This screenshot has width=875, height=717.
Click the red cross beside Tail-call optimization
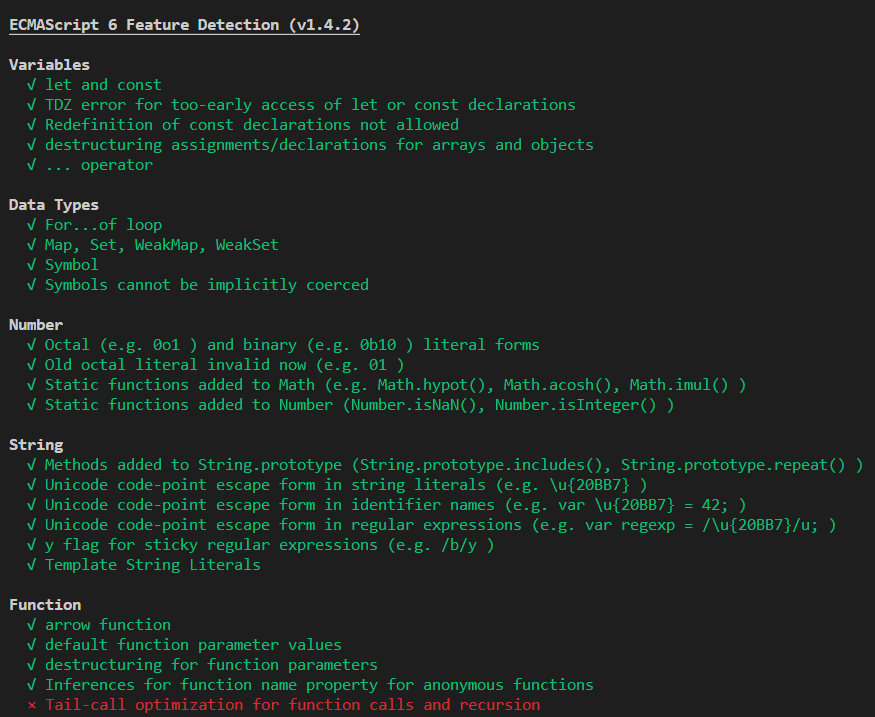tap(32, 705)
